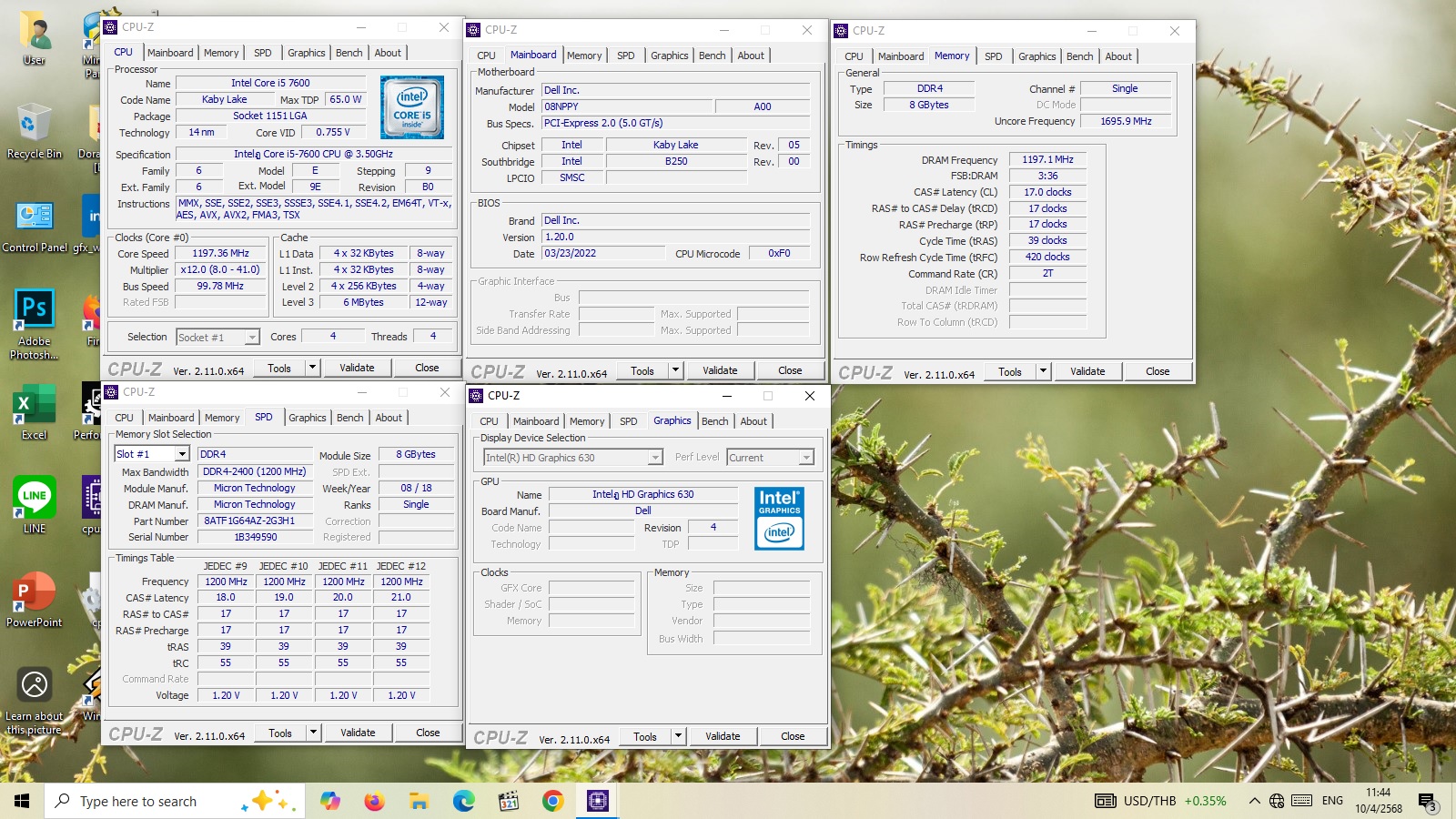1456x819 pixels.
Task: Click the ENG language indicator
Action: click(x=1332, y=801)
